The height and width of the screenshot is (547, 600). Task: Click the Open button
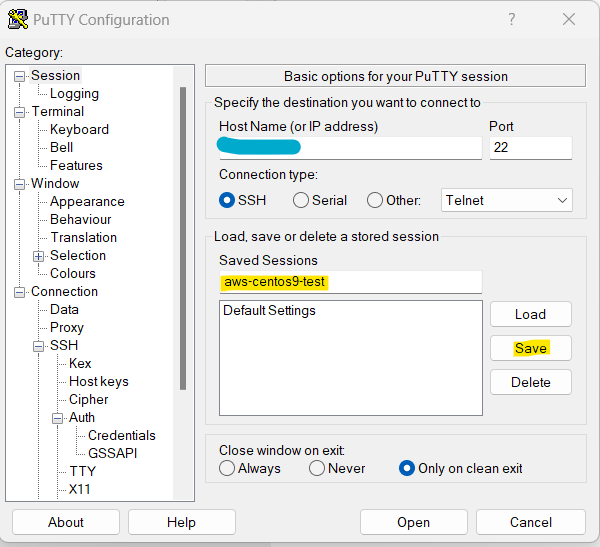414,522
